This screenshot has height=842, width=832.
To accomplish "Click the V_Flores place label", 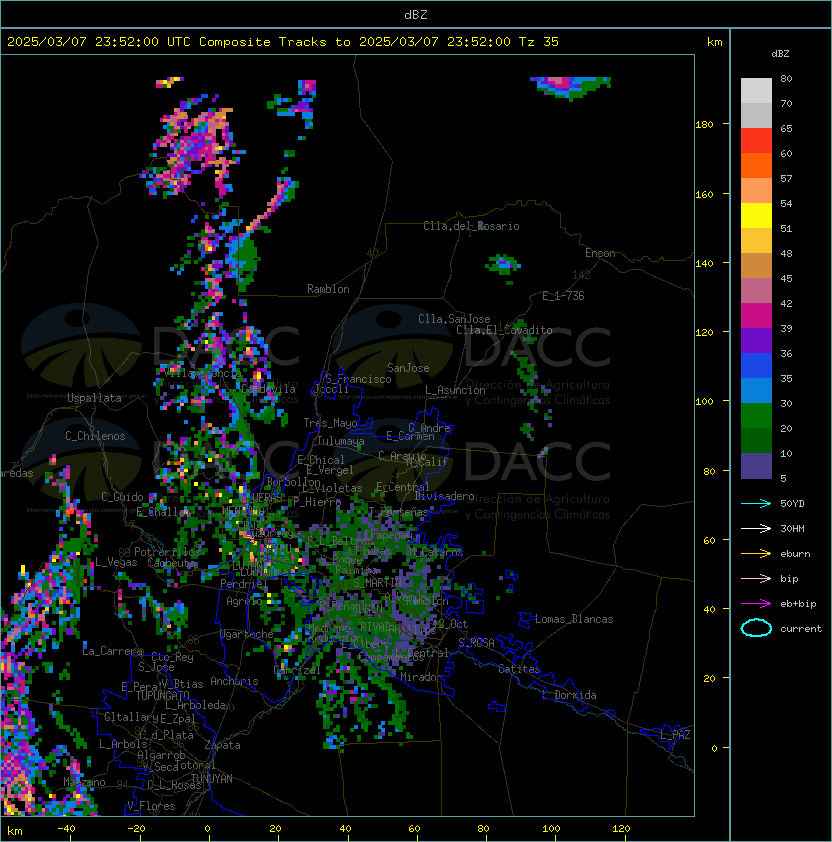I will point(151,806).
